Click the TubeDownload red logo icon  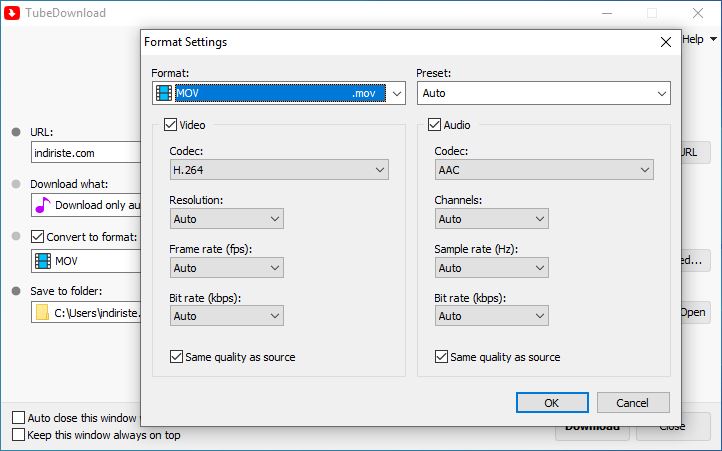point(12,13)
